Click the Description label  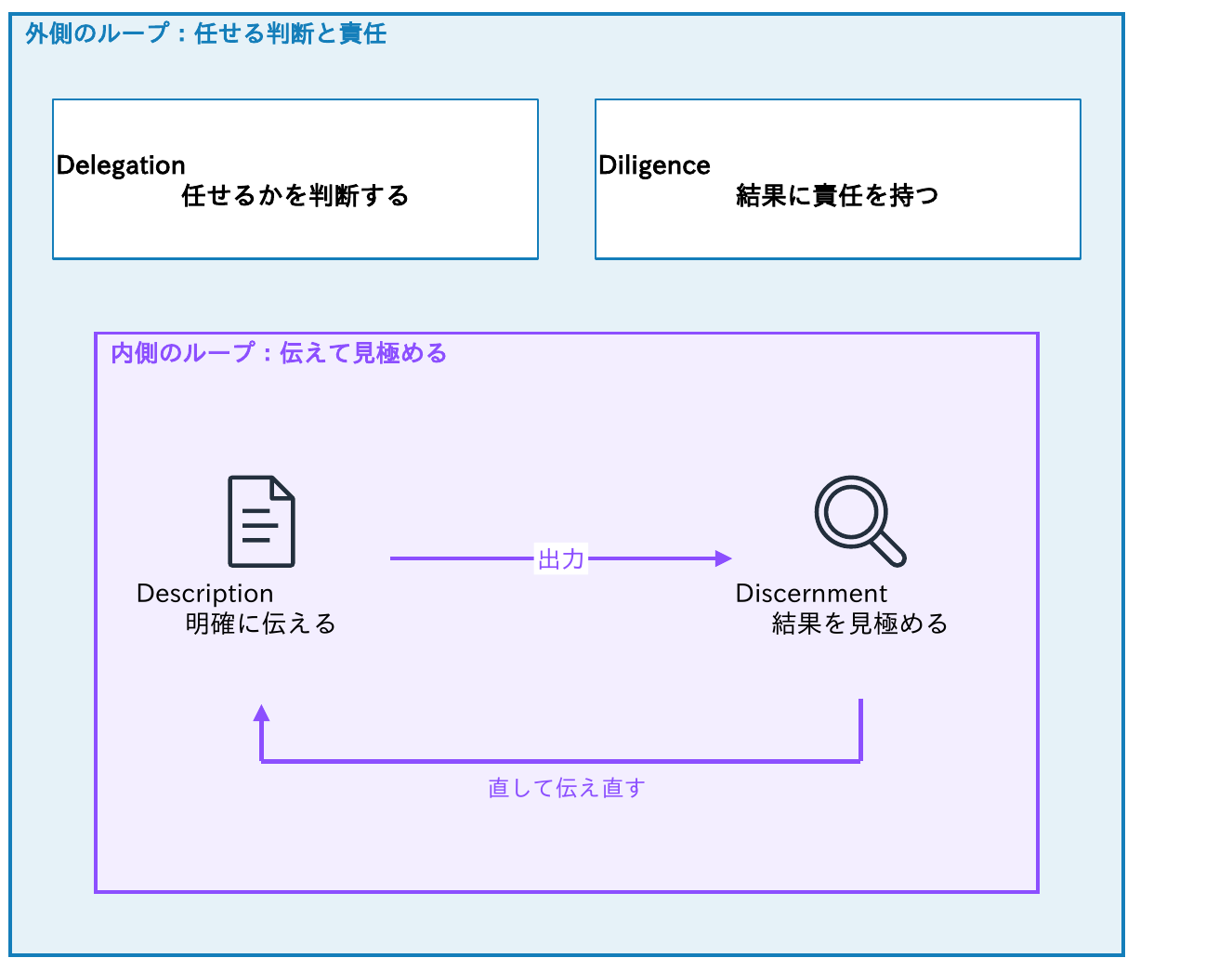coord(205,593)
